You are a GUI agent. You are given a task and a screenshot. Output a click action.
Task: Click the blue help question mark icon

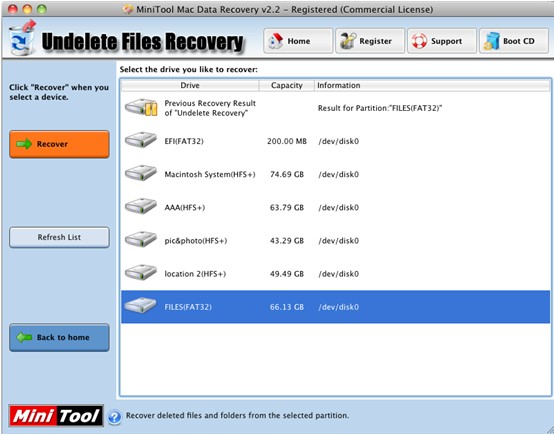pos(114,417)
